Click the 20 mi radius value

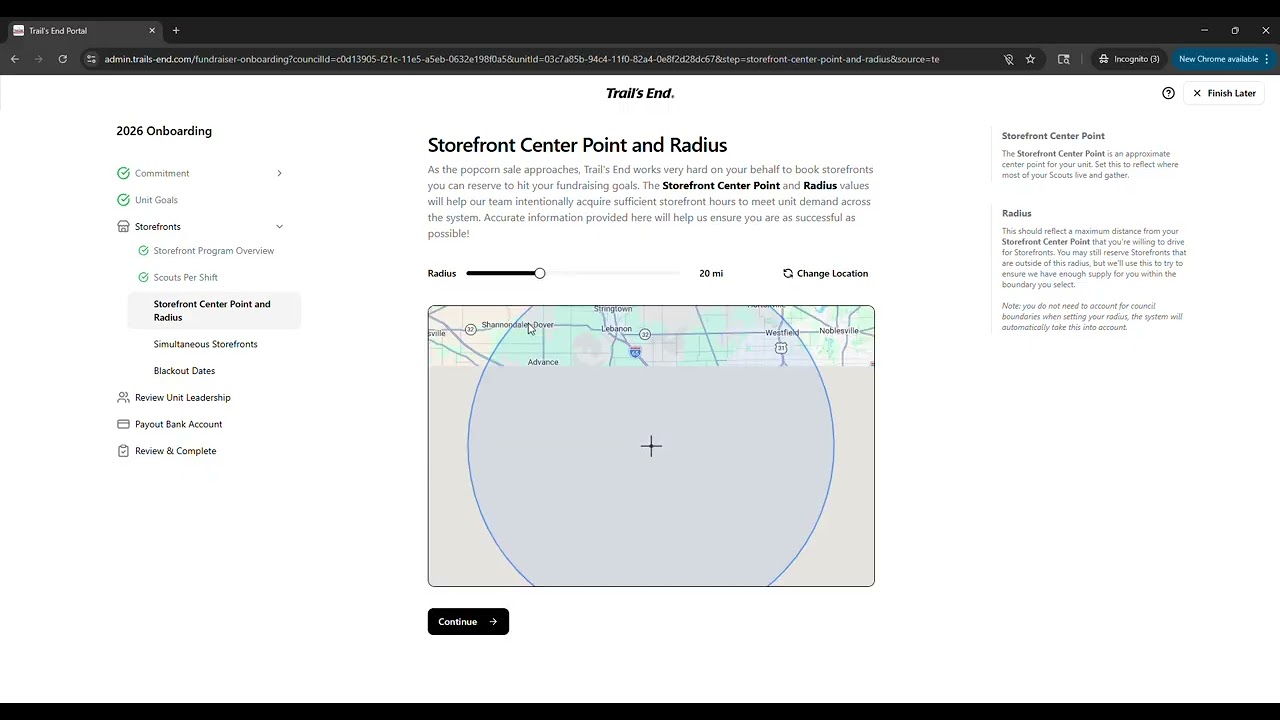pyautogui.click(x=711, y=273)
